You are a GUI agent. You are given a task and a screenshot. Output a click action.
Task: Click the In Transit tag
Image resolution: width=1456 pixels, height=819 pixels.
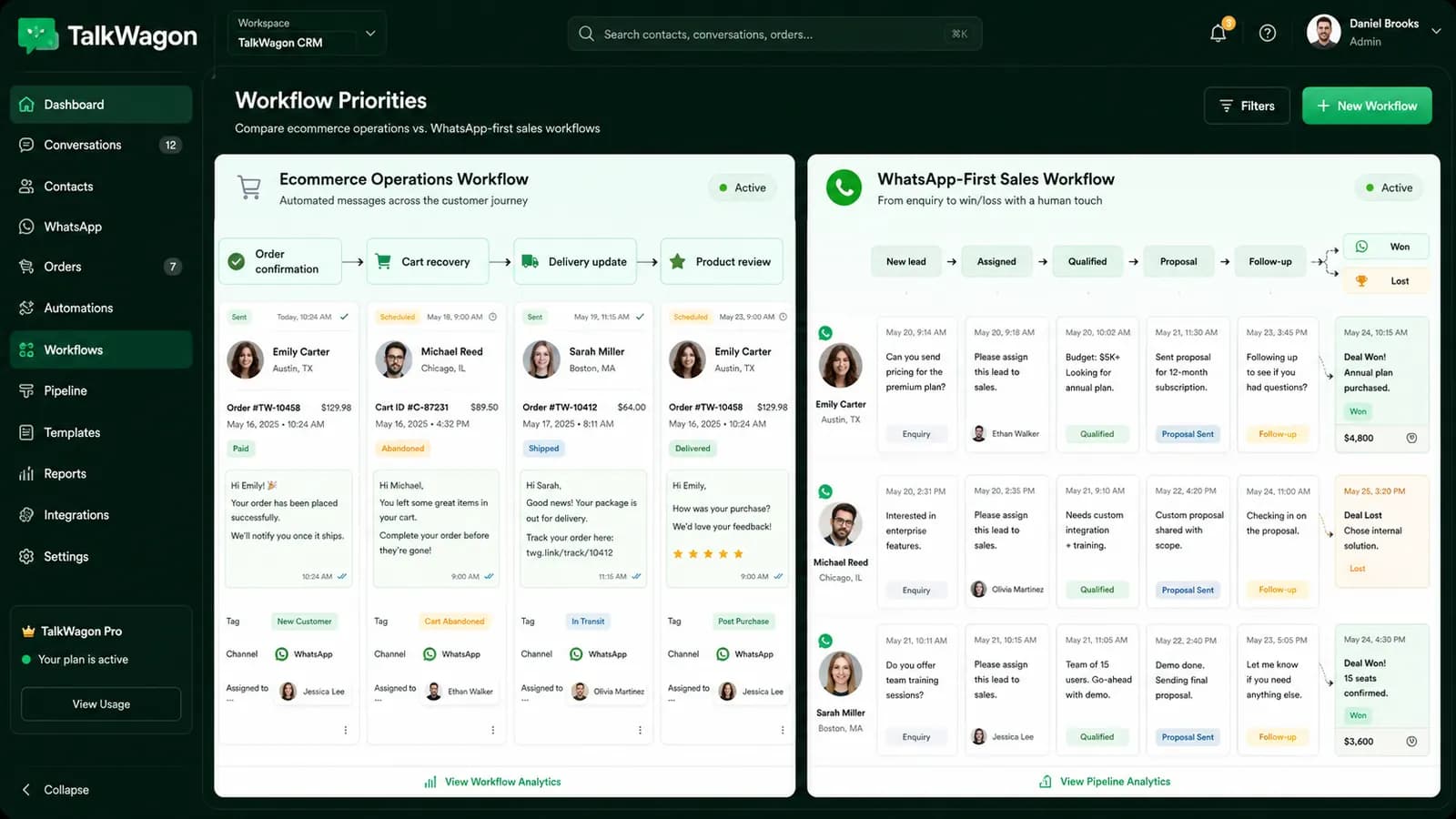(588, 622)
